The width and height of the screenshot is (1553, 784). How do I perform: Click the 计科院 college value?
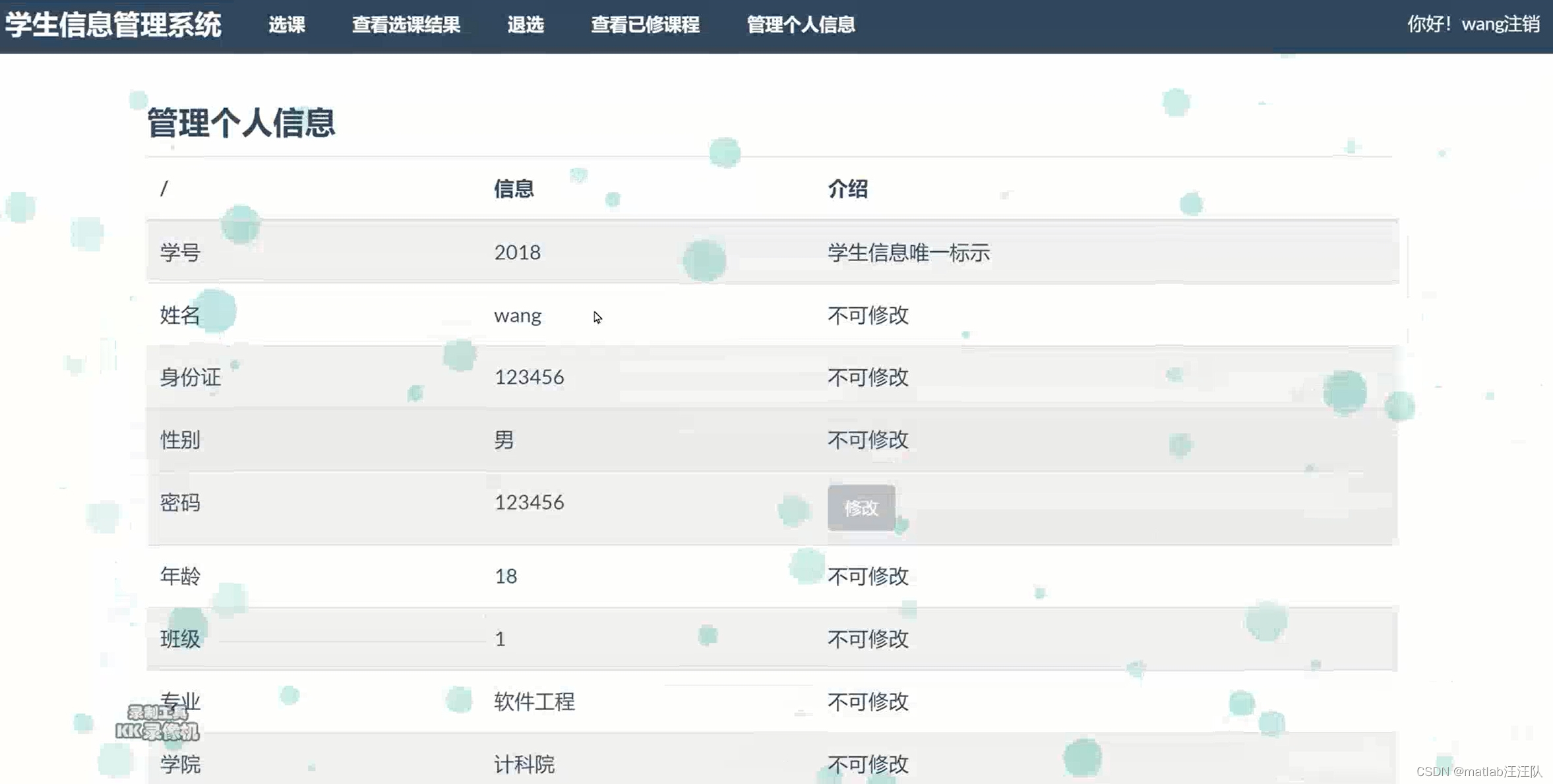(x=524, y=764)
